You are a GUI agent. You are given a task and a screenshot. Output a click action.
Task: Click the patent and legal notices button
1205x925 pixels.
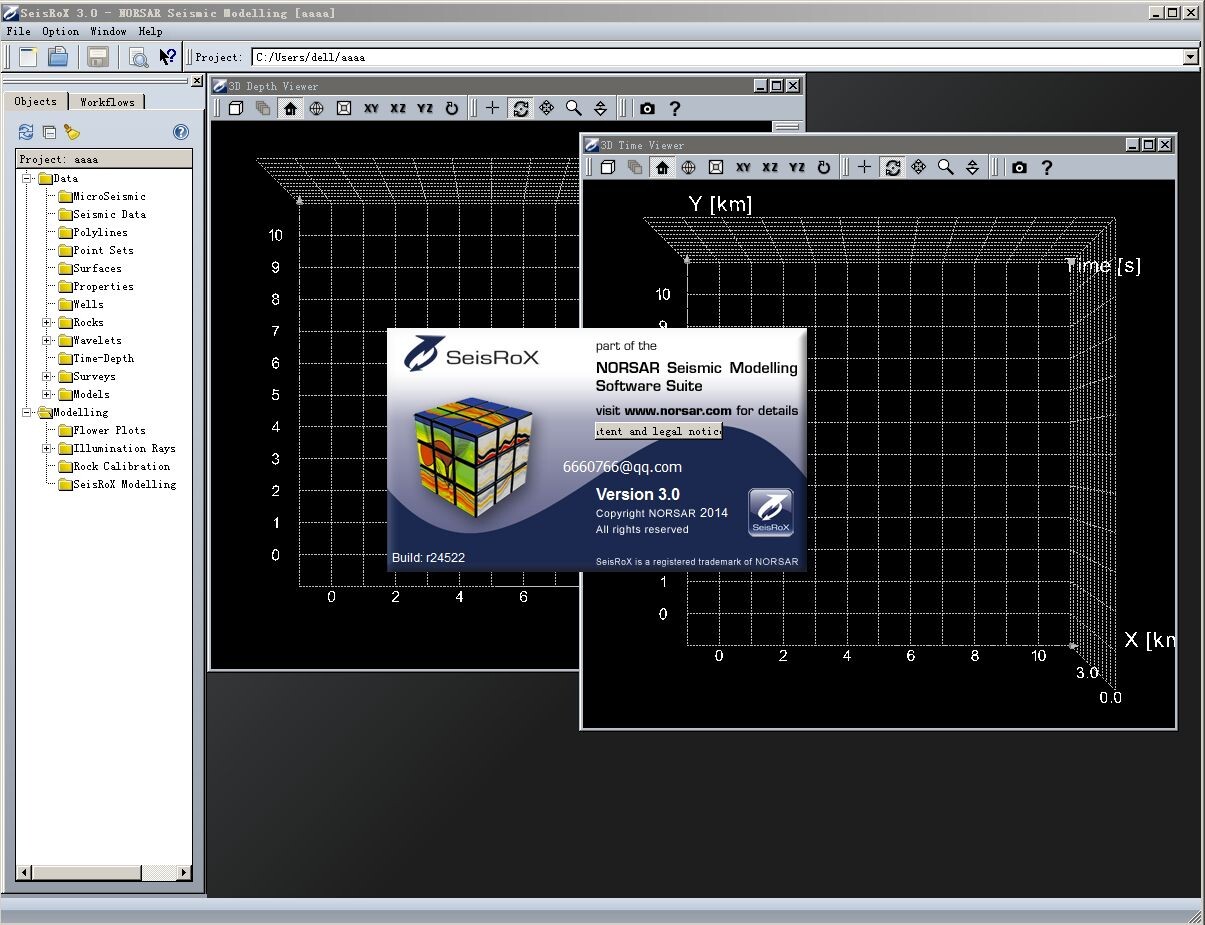[x=658, y=431]
